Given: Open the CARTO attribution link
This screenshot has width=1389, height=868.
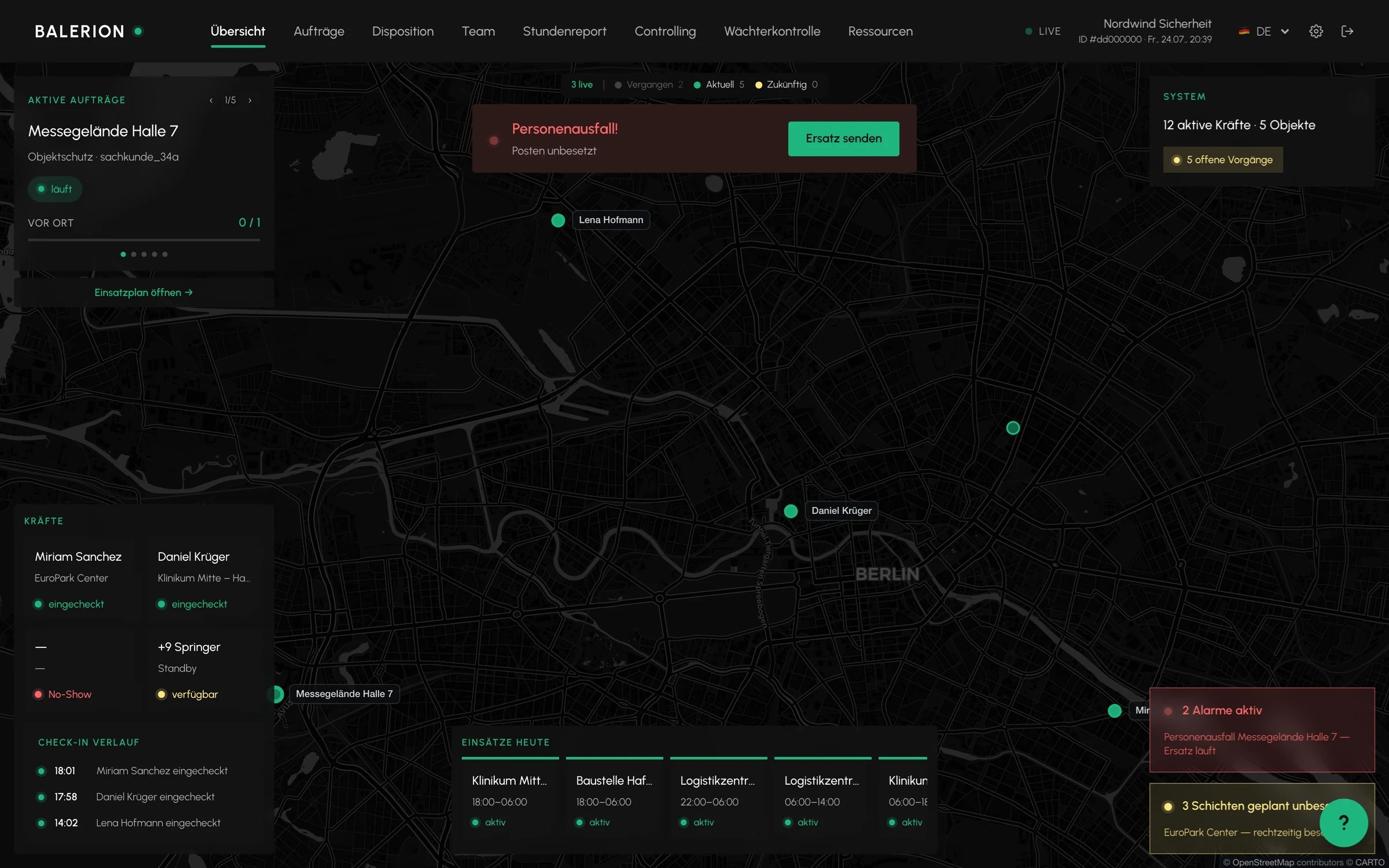Looking at the screenshot, I should [x=1369, y=862].
